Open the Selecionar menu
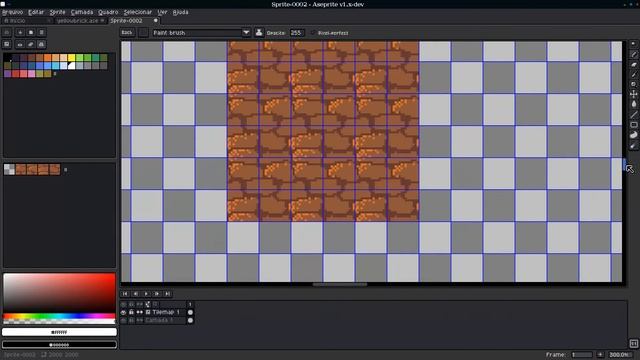 [x=138, y=12]
